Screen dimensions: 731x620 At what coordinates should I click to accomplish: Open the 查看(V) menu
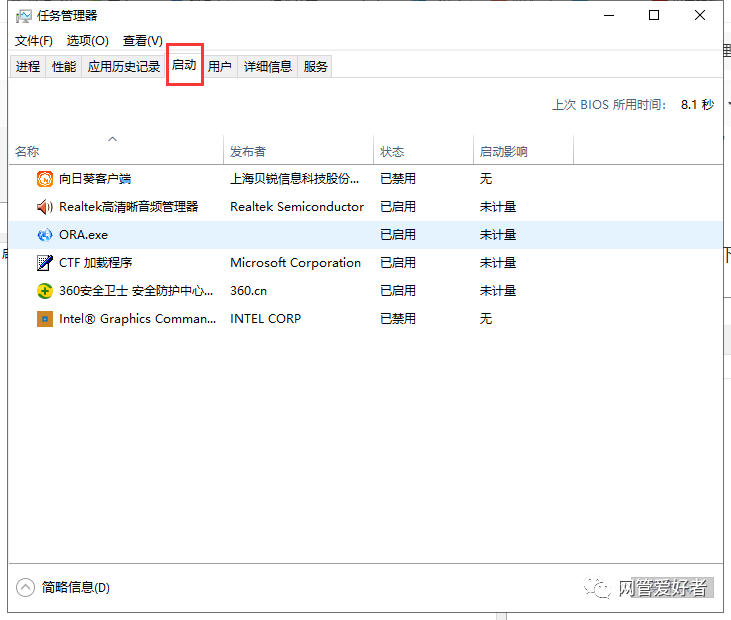coord(143,41)
